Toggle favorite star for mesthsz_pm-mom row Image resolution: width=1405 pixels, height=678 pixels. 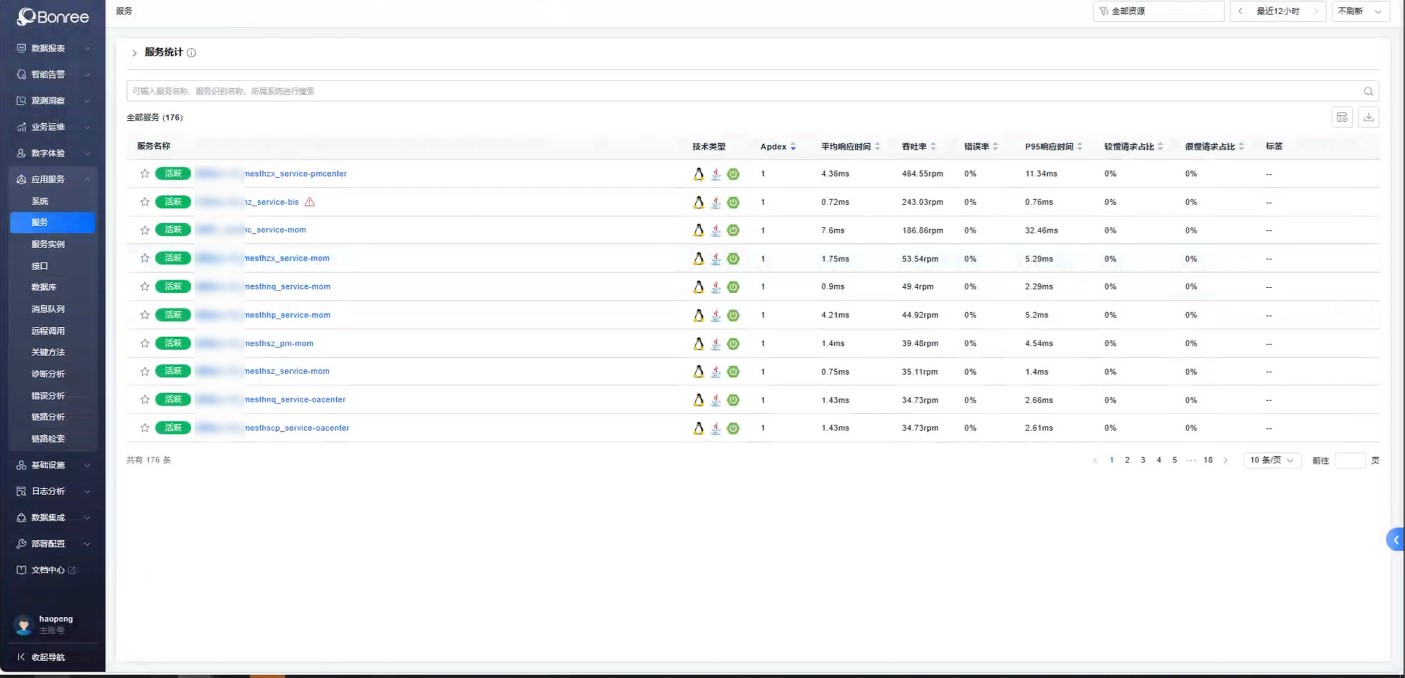(145, 343)
